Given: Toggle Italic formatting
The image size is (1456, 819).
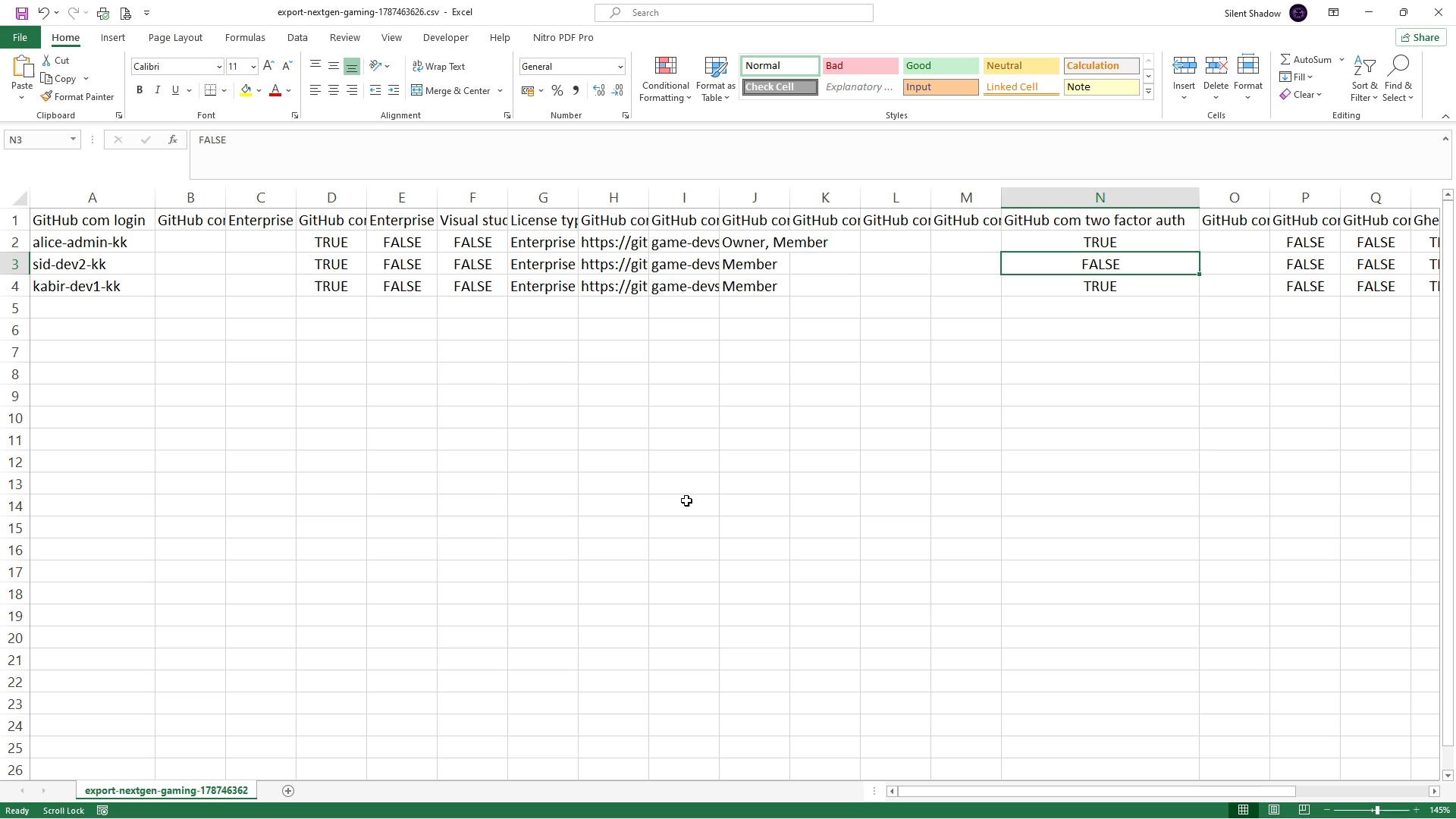Looking at the screenshot, I should [x=157, y=90].
